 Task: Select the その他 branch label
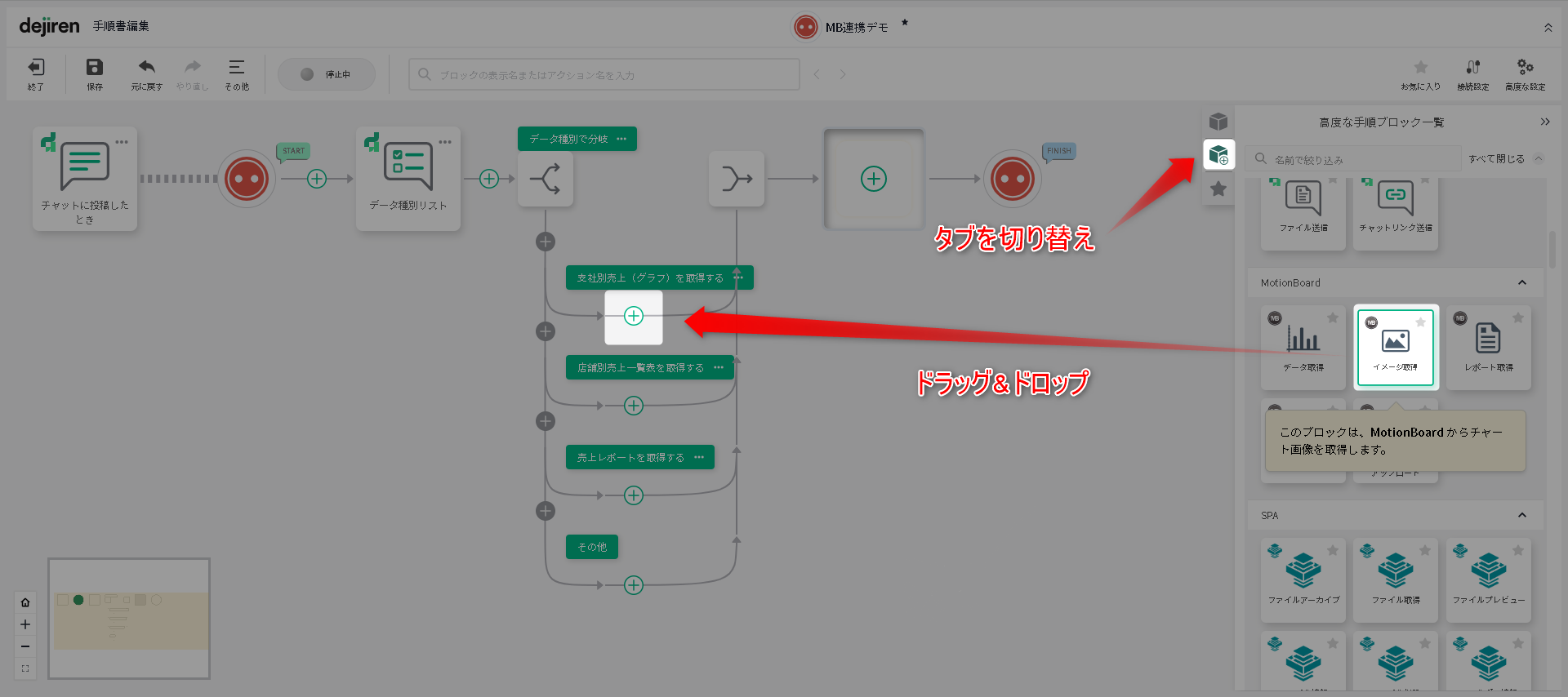click(592, 547)
